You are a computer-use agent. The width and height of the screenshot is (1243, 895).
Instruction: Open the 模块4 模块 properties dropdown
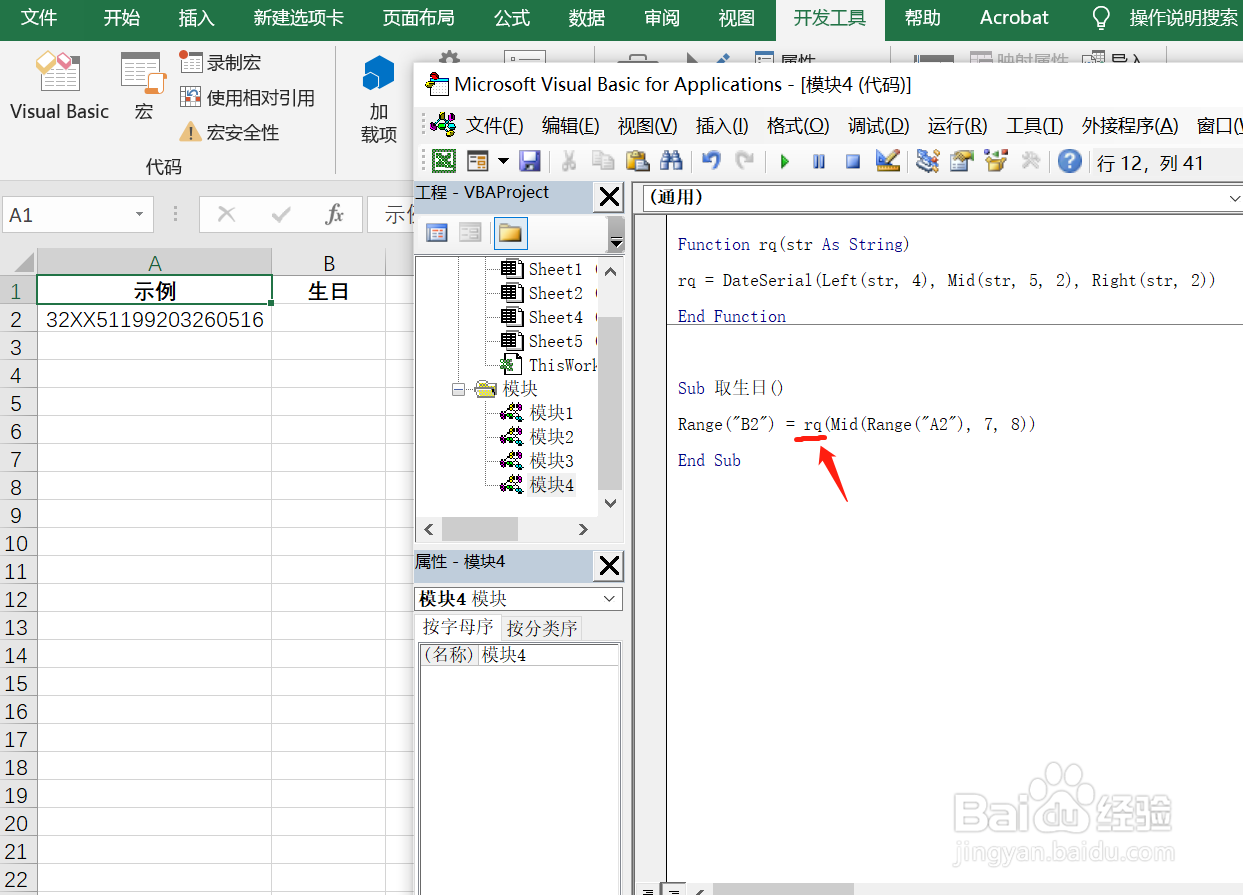click(609, 599)
